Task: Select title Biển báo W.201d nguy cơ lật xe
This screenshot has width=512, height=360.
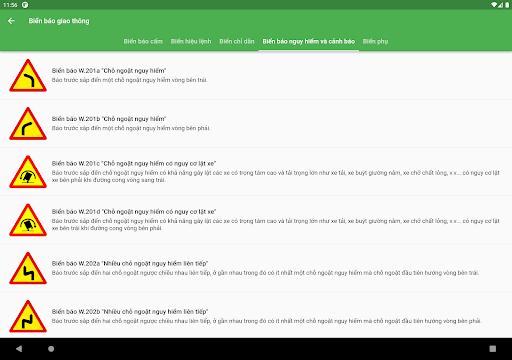Action: [134, 212]
